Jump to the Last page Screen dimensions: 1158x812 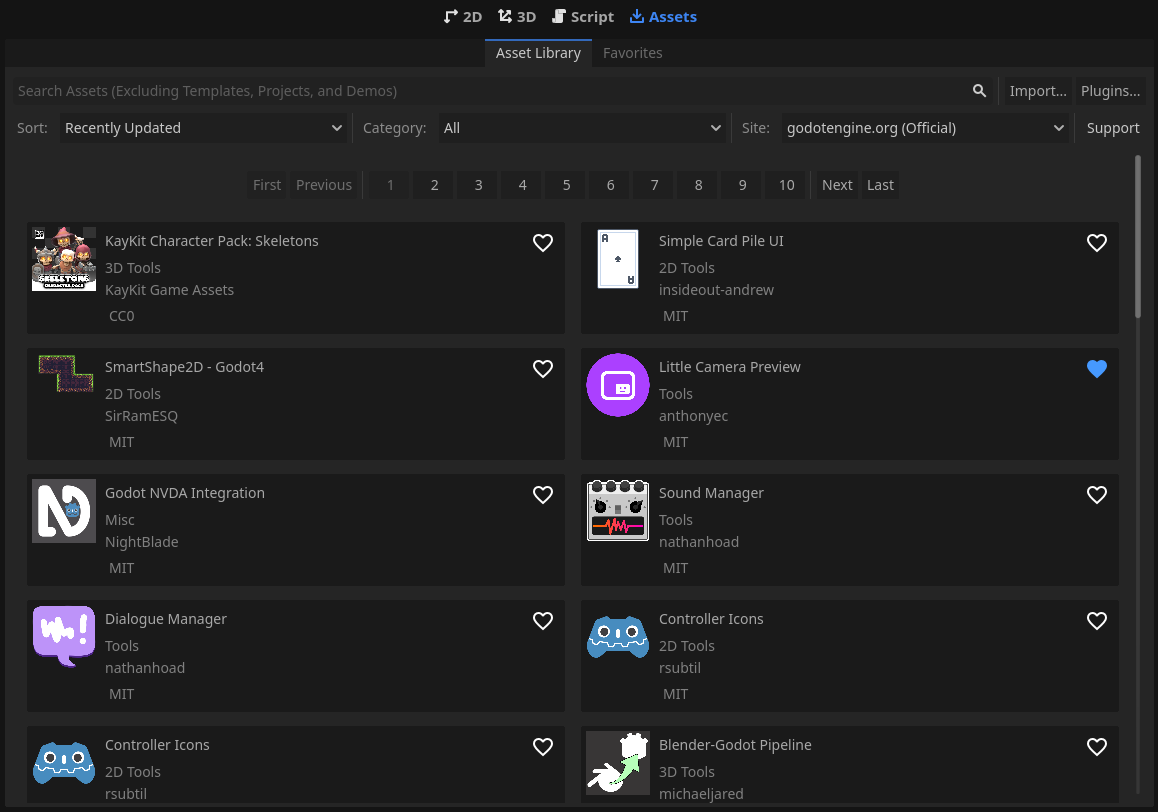(880, 185)
